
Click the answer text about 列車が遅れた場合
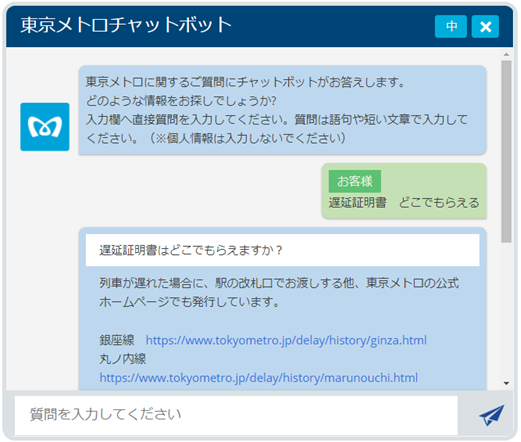(x=279, y=293)
